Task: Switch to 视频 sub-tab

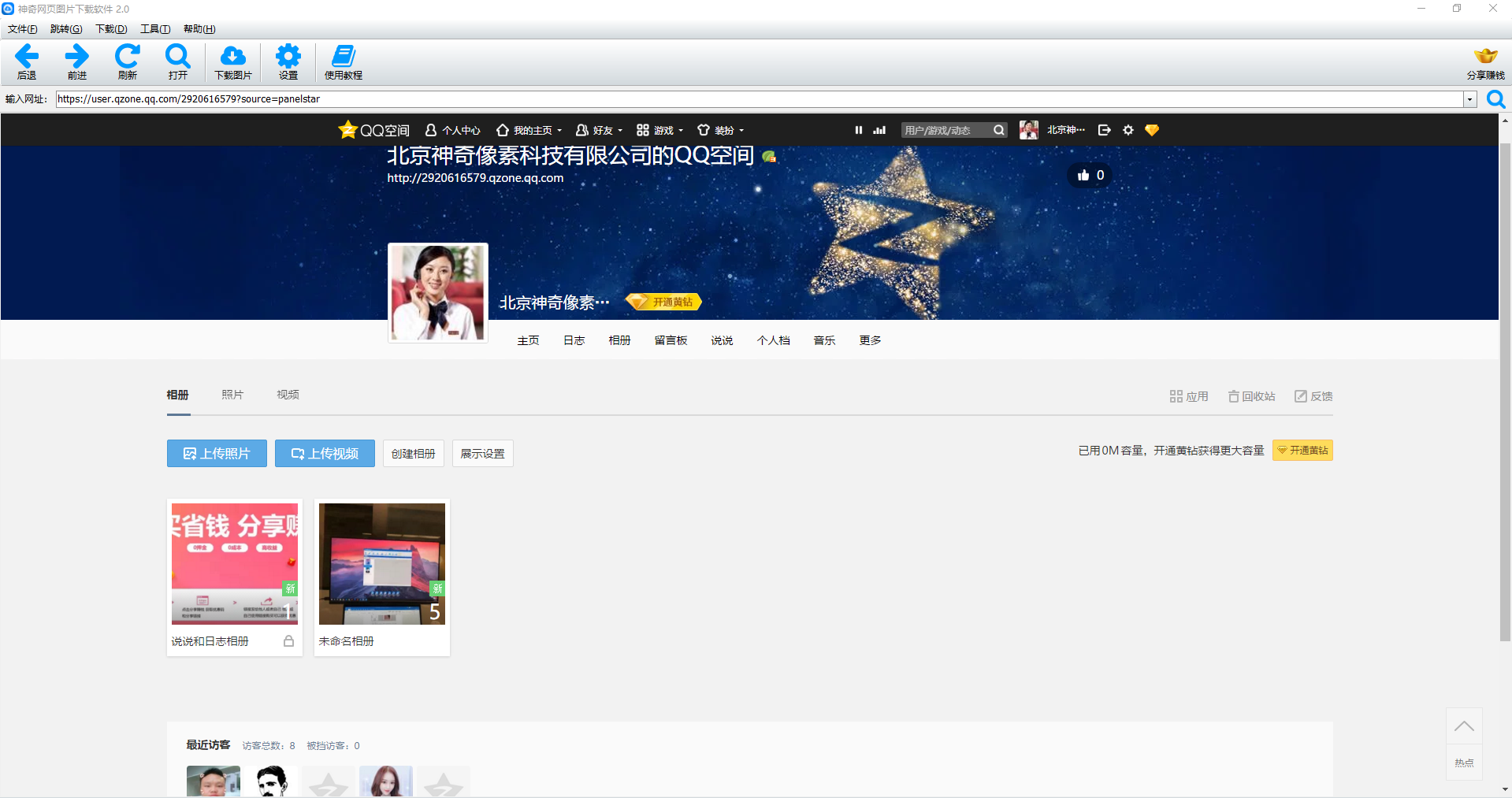Action: (288, 395)
